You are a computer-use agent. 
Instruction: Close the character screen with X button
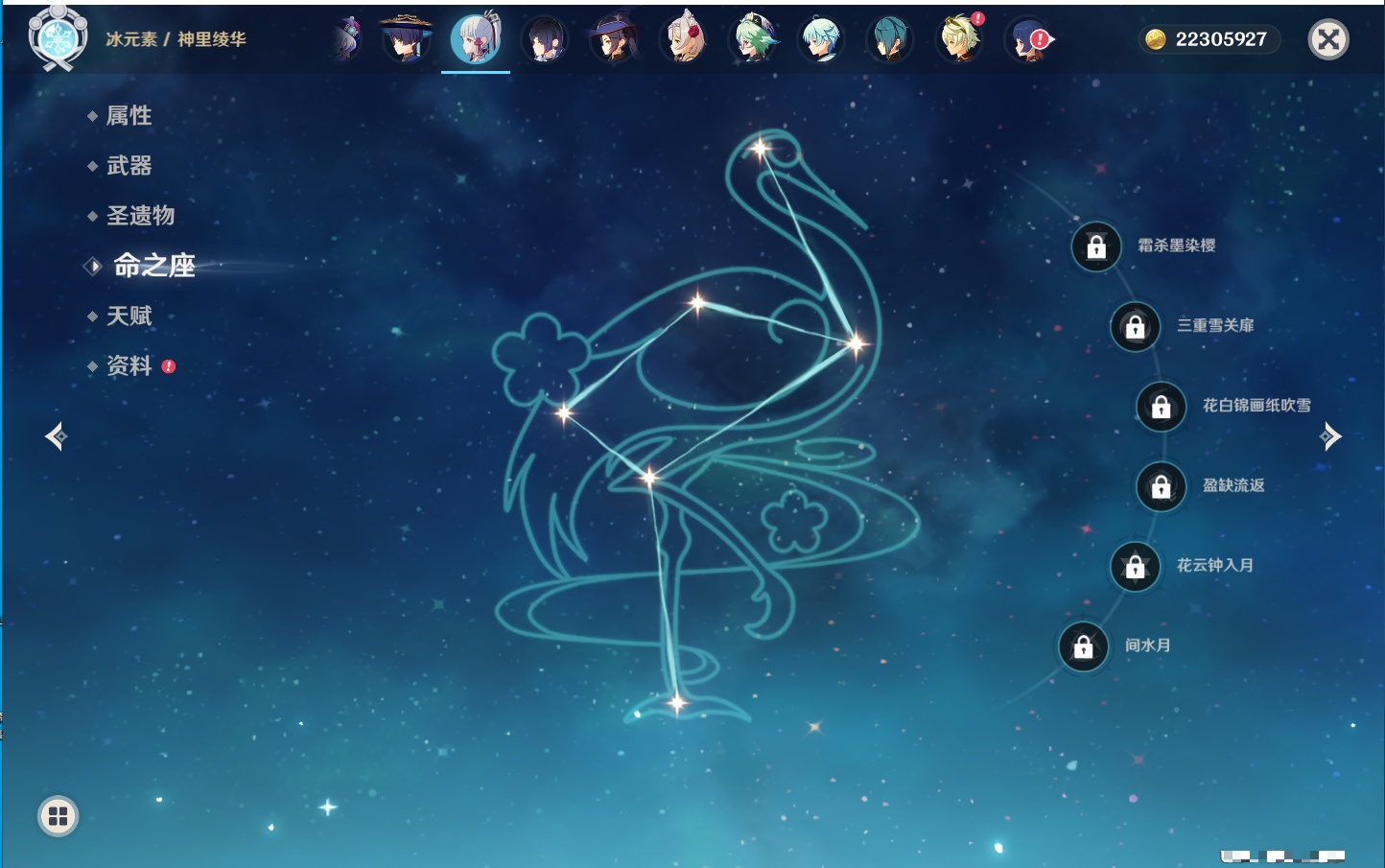(x=1328, y=39)
